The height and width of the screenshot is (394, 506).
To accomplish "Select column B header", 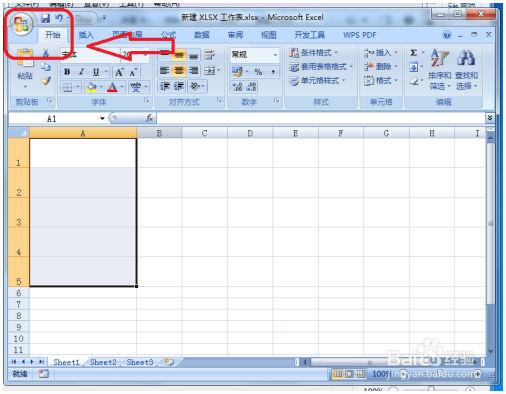I will pyautogui.click(x=159, y=133).
